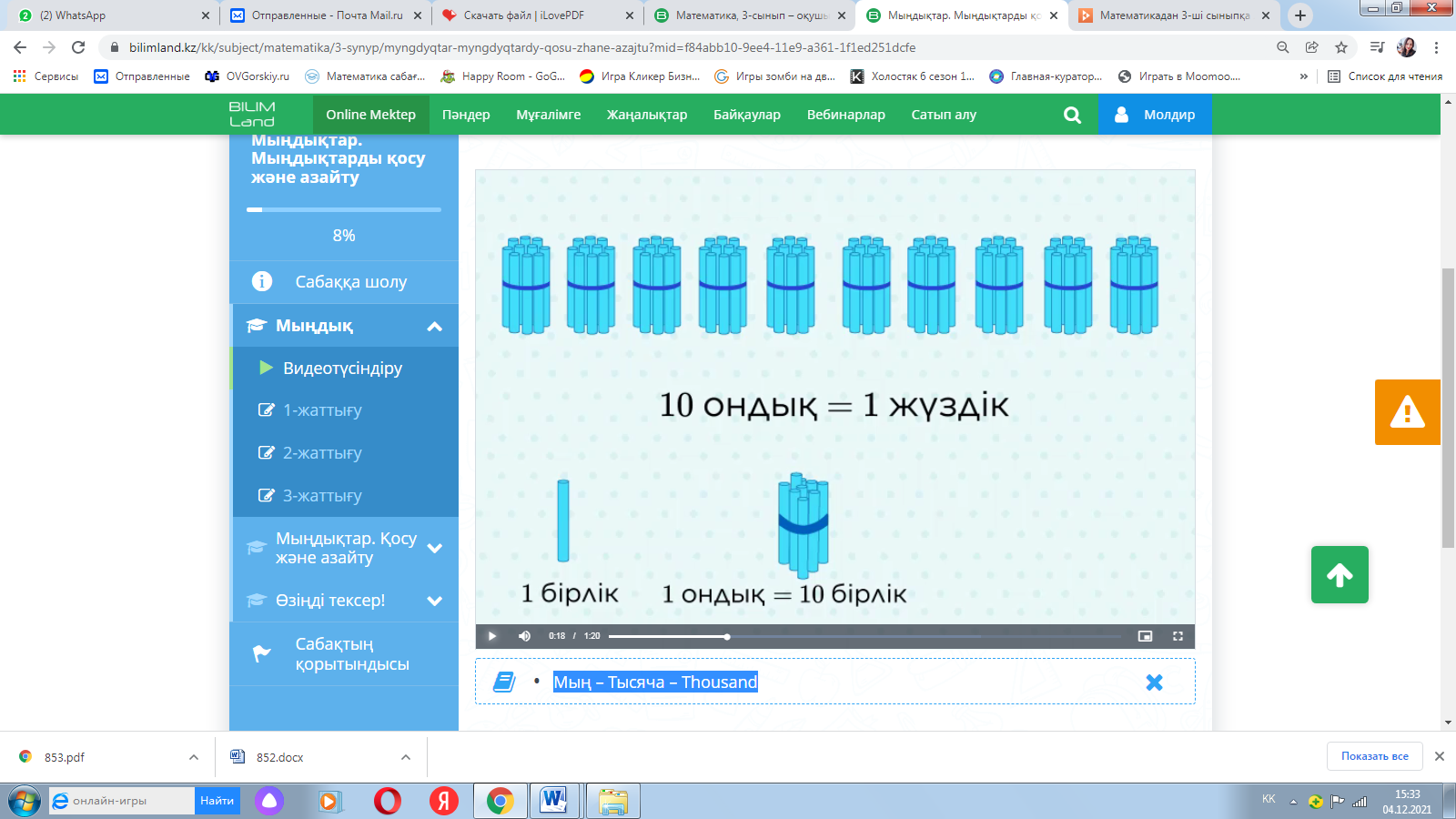The width and height of the screenshot is (1456, 819).
Task: Open the Мұғалімге menu
Action: coord(549,115)
